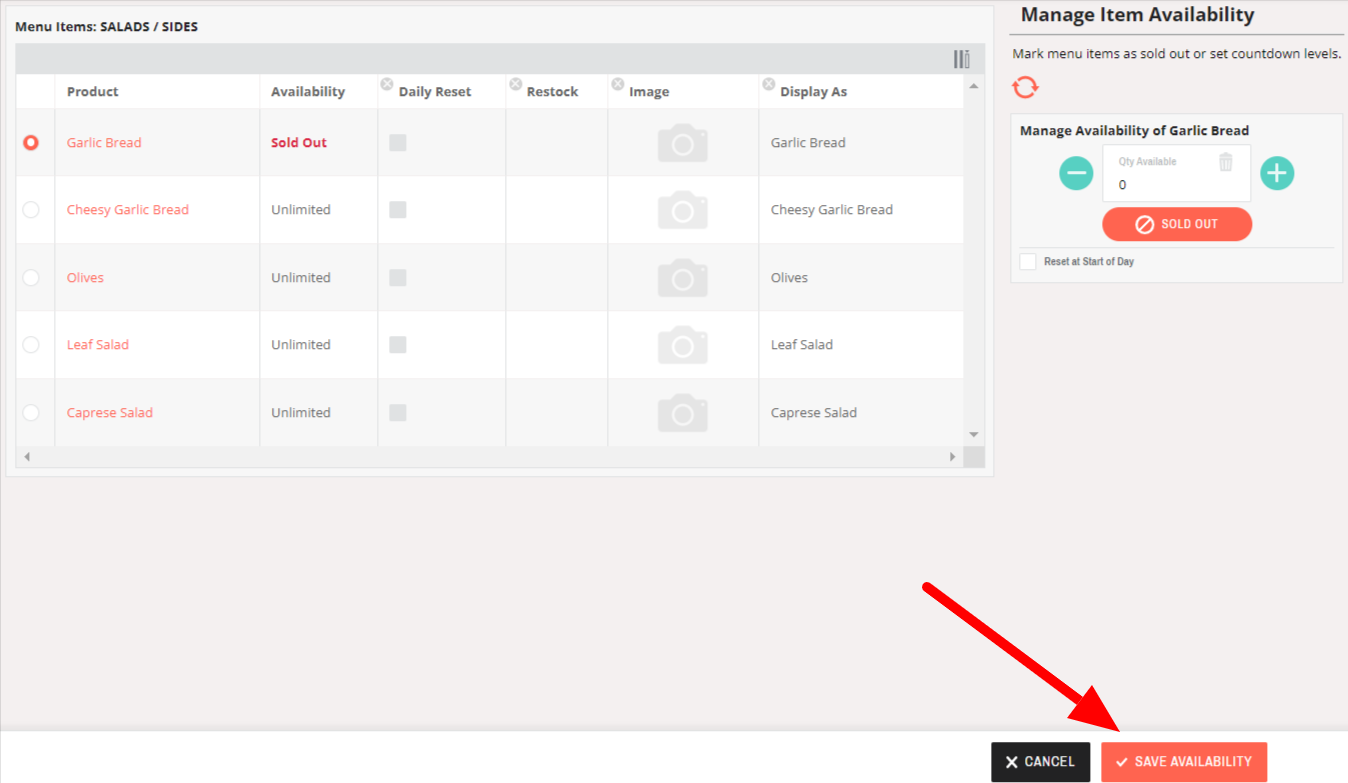This screenshot has width=1348, height=783.
Task: Click the camera image placeholder for Leaf Salad
Action: tap(683, 345)
